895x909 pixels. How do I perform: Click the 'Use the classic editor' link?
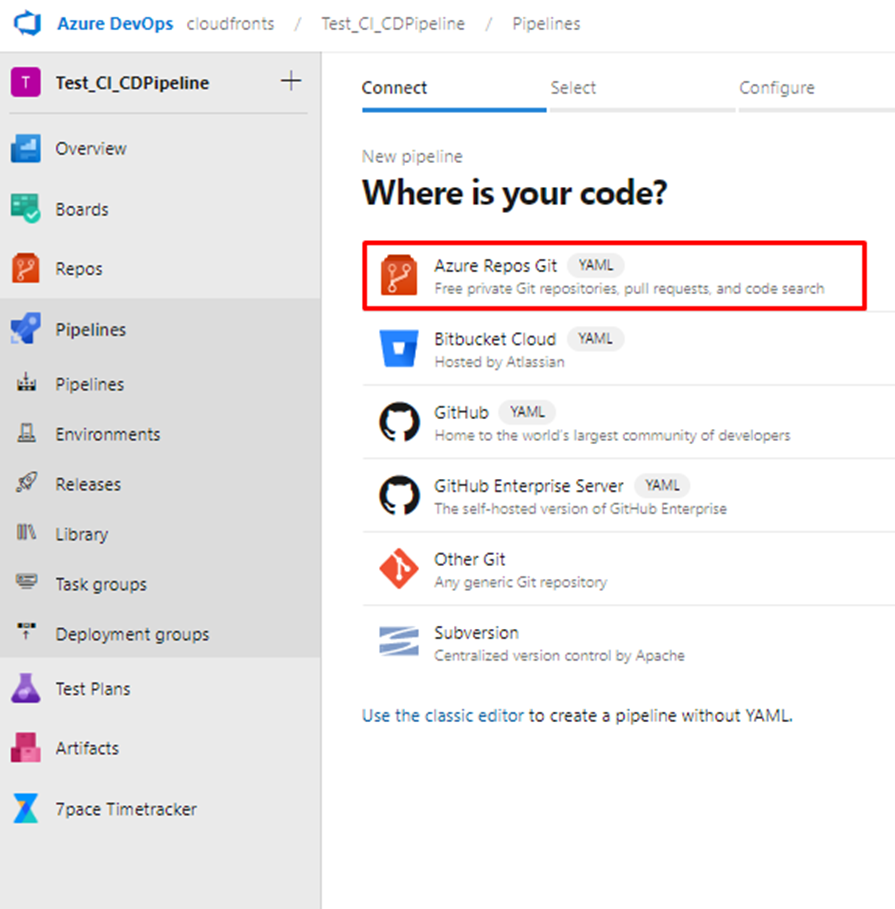[443, 716]
